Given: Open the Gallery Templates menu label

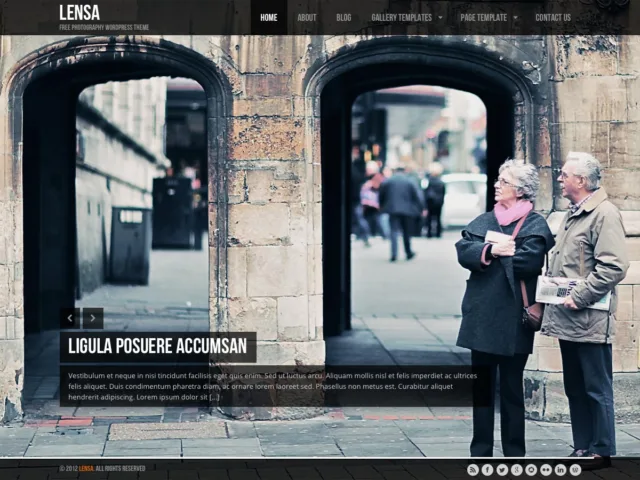Looking at the screenshot, I should coord(402,18).
